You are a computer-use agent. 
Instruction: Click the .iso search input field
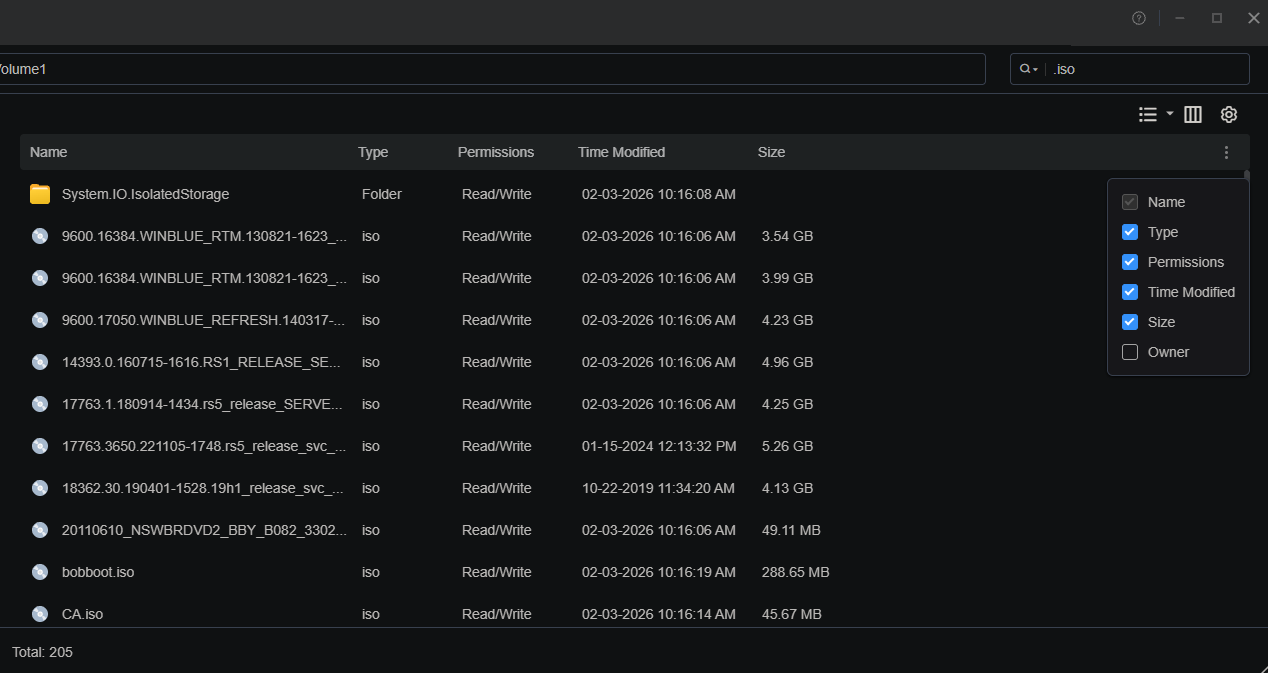point(1147,69)
